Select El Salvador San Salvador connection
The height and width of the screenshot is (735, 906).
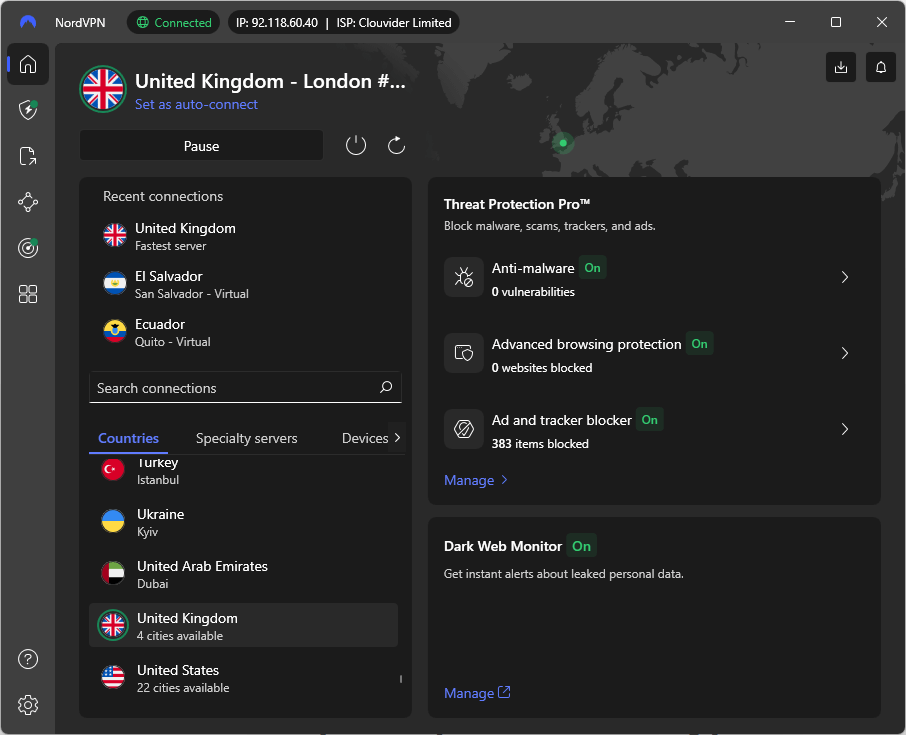tap(245, 284)
